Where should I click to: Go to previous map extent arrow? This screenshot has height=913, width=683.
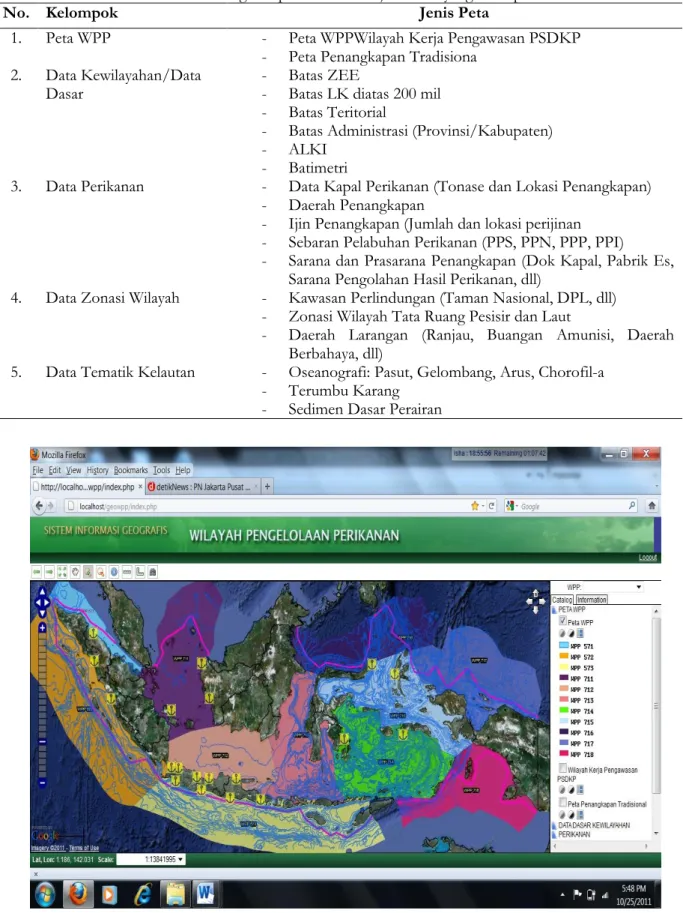tap(37, 572)
